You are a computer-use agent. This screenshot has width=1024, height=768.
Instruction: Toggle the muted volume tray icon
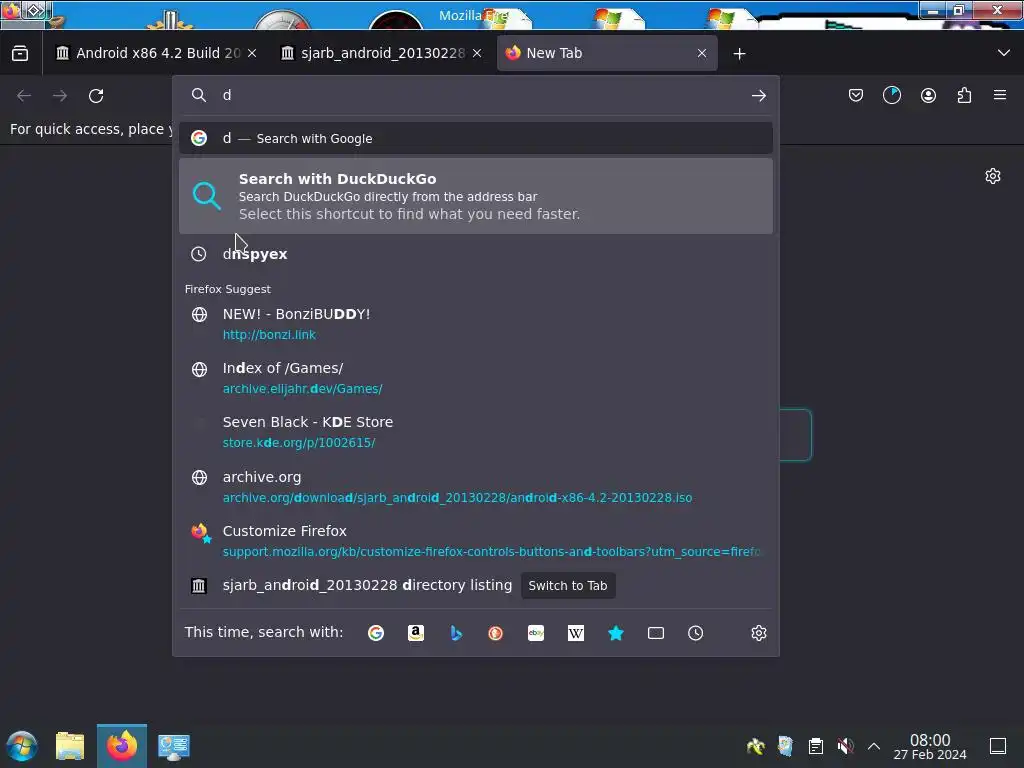click(x=845, y=746)
